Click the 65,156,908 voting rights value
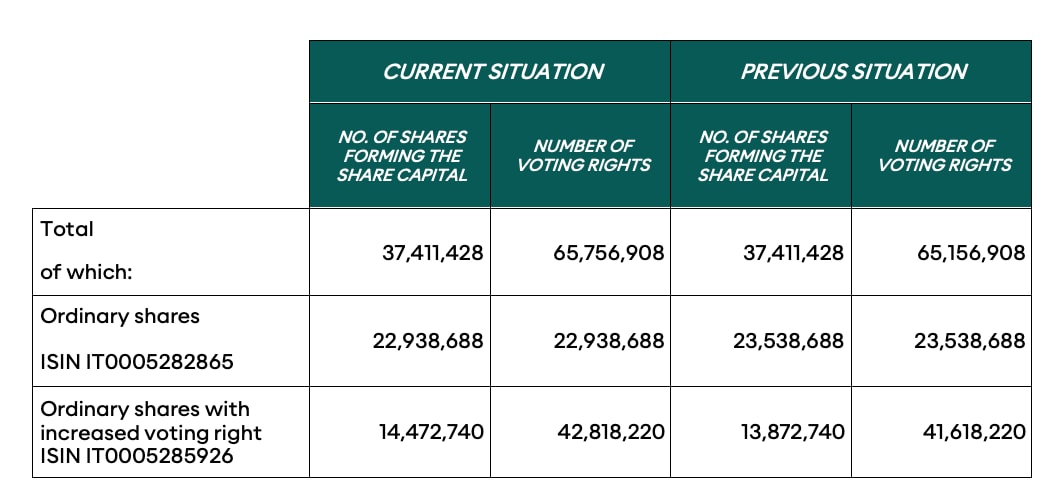The height and width of the screenshot is (501, 1062). pos(970,253)
